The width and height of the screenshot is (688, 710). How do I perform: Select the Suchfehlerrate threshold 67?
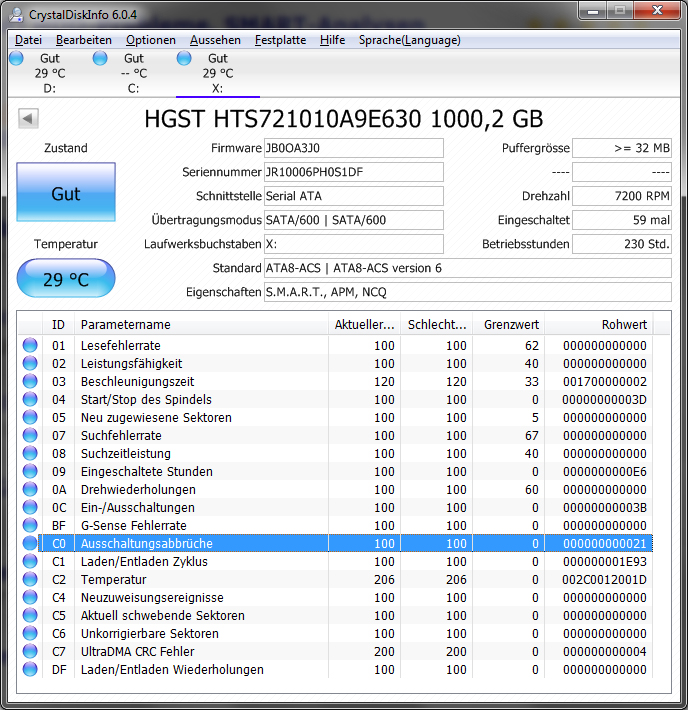[x=532, y=436]
